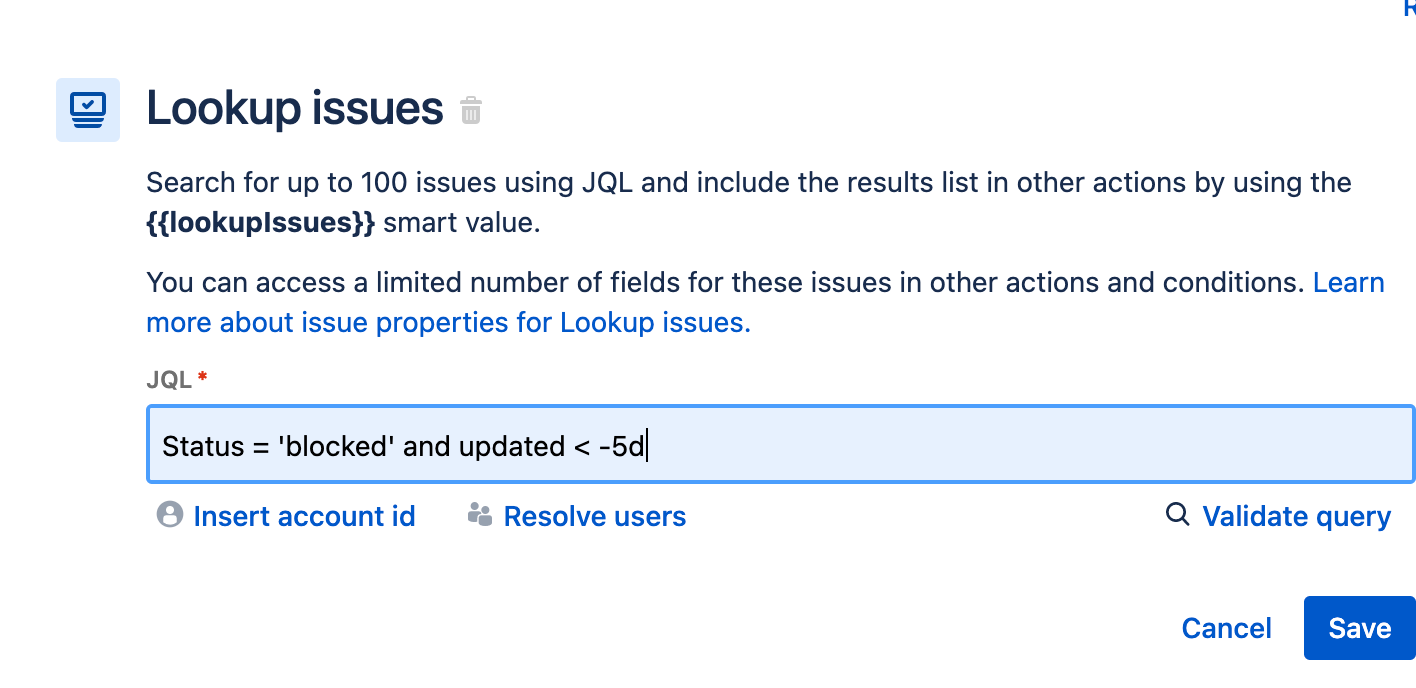Viewport: 1416px width, 688px height.
Task: Select the Lookup issues heading text
Action: pyautogui.click(x=294, y=108)
